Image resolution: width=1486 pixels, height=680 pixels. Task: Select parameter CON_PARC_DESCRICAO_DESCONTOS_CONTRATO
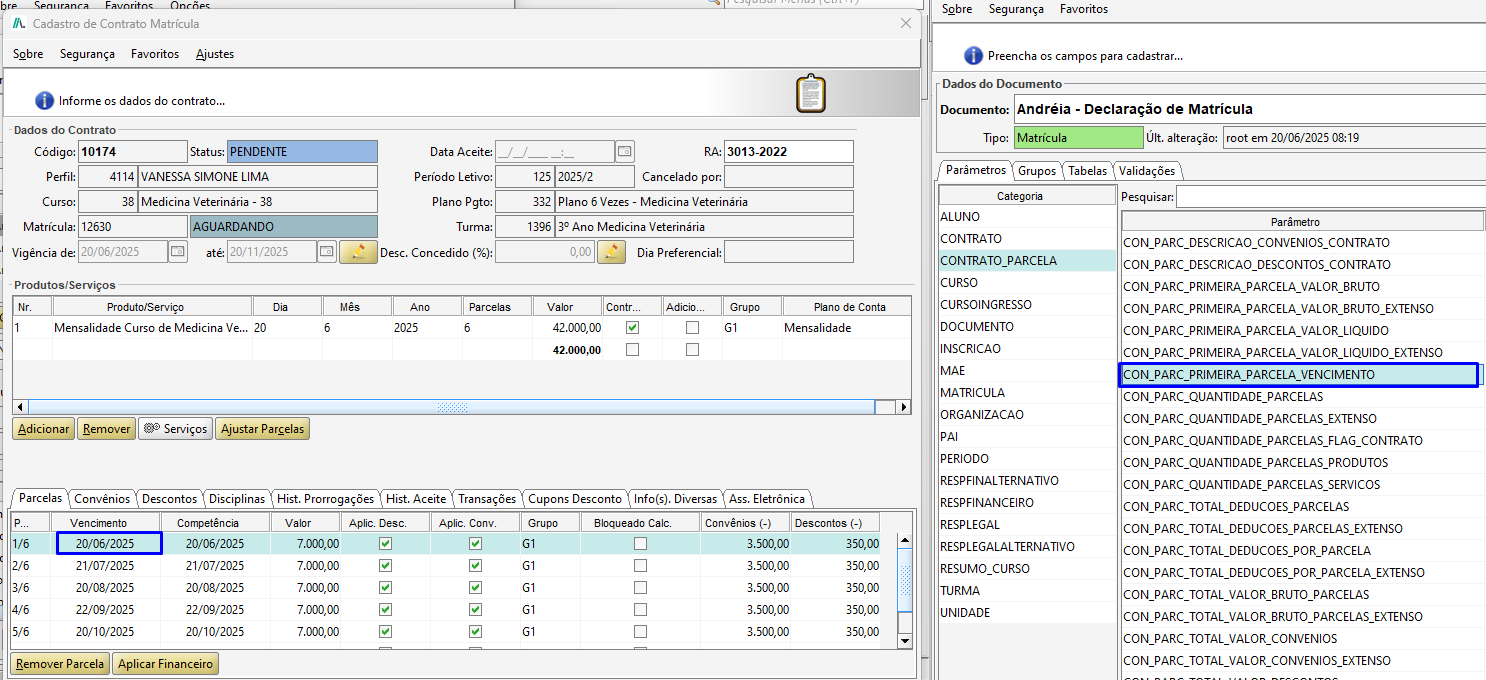pyautogui.click(x=1301, y=265)
